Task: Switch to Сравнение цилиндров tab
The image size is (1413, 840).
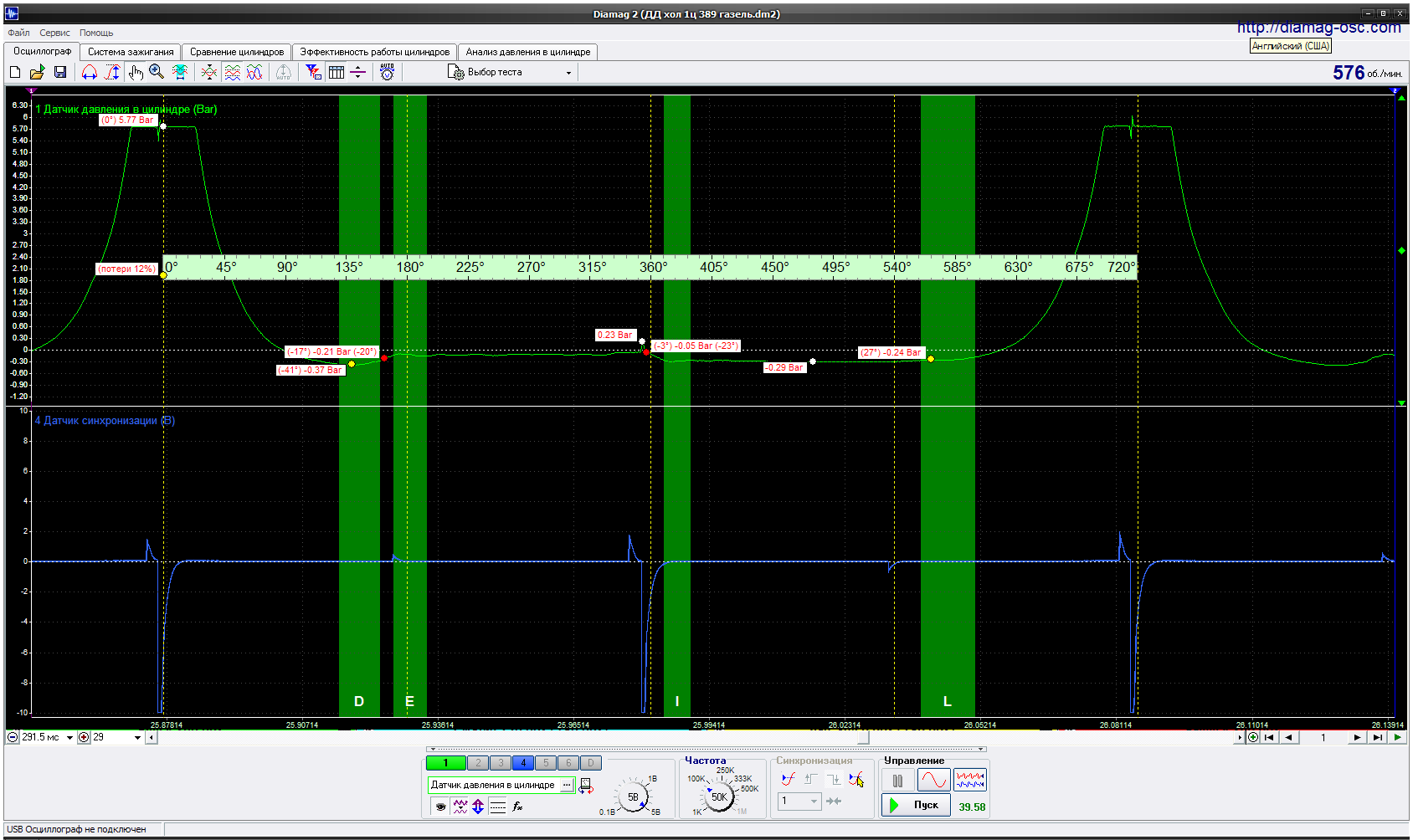Action: [237, 52]
